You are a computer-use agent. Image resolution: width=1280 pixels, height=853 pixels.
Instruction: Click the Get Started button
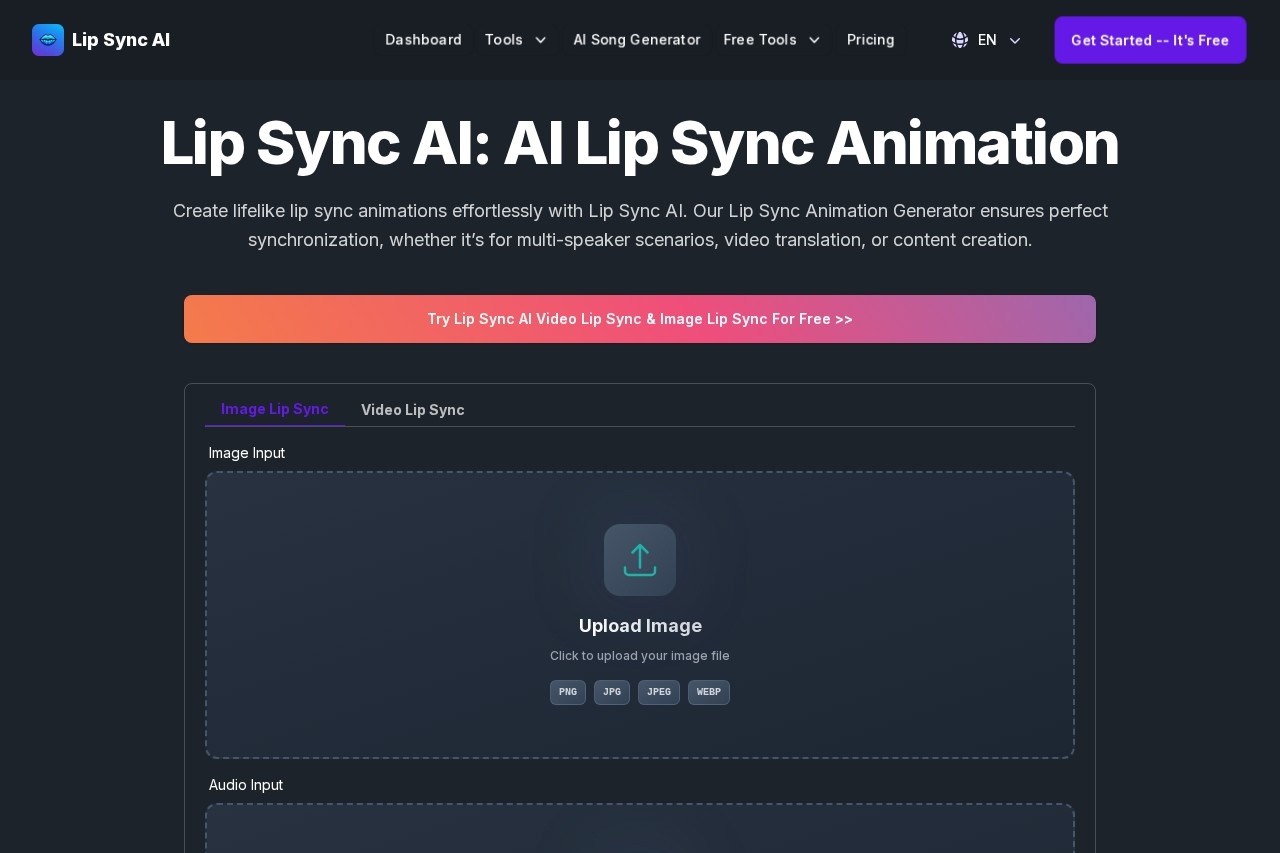coord(1150,40)
